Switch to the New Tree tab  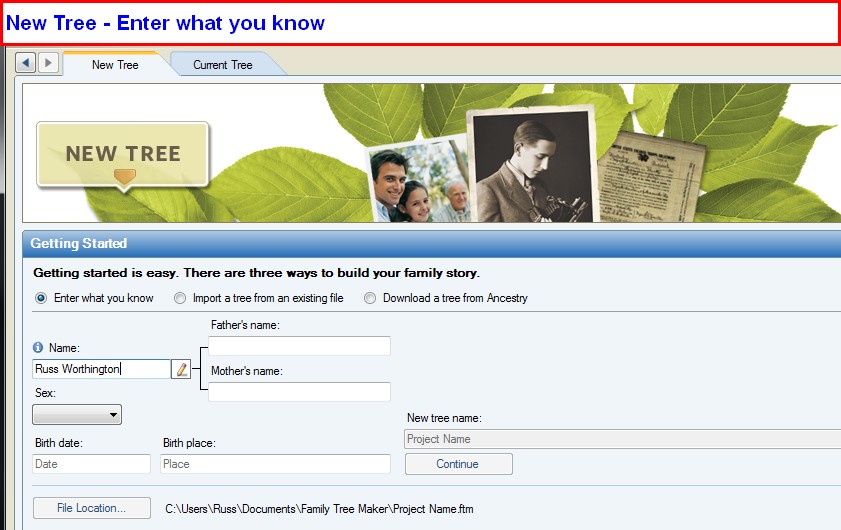[115, 65]
